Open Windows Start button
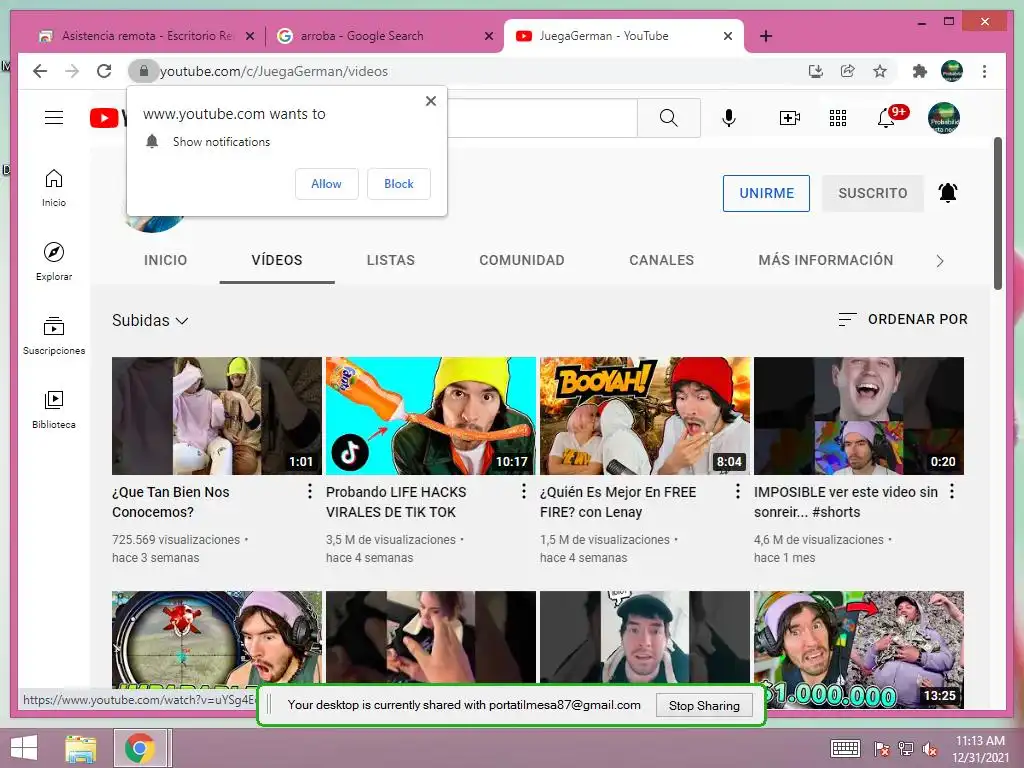The height and width of the screenshot is (768, 1024). [x=24, y=748]
